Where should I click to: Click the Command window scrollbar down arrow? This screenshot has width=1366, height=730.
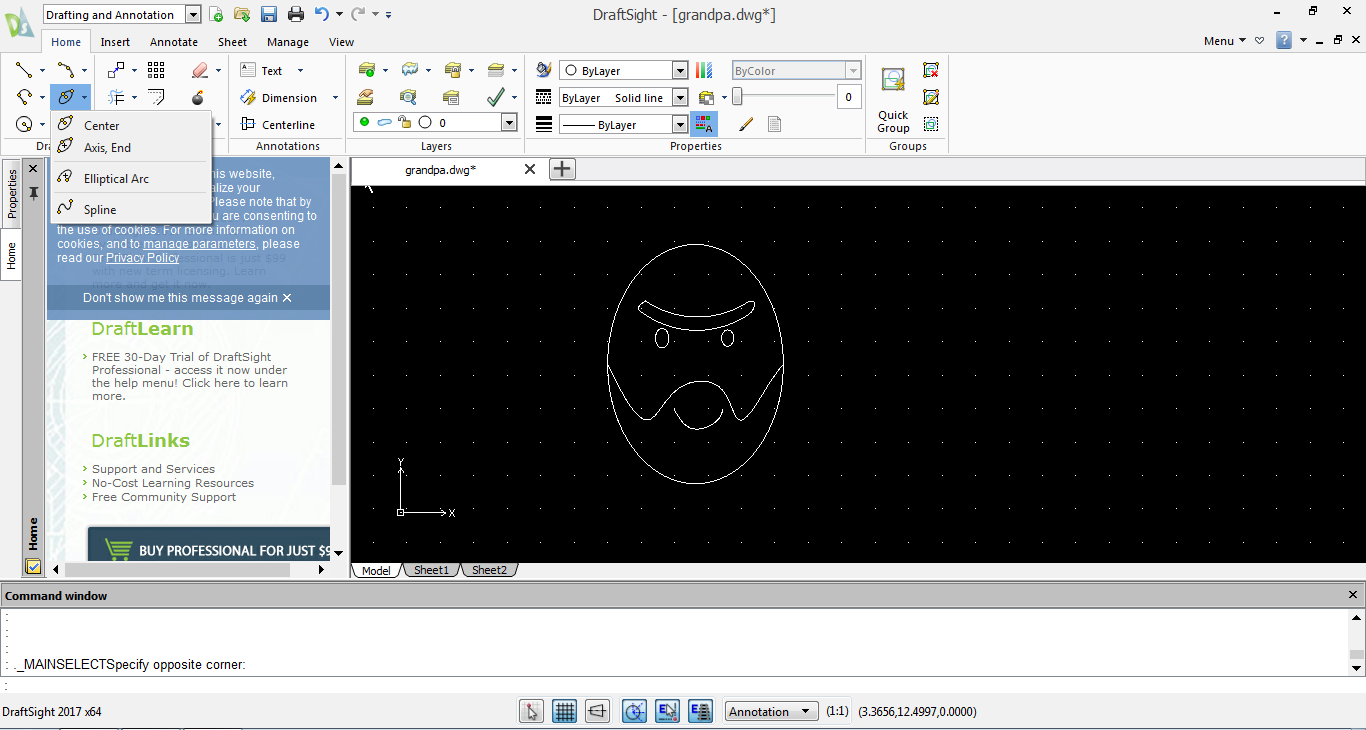1357,666
